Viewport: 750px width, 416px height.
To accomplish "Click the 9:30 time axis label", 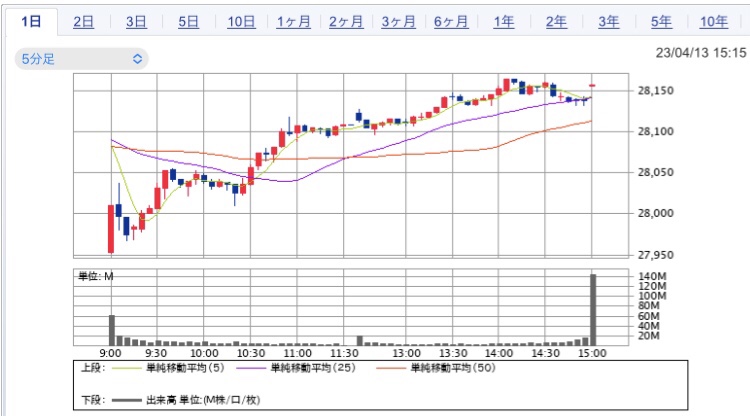I will [x=156, y=353].
